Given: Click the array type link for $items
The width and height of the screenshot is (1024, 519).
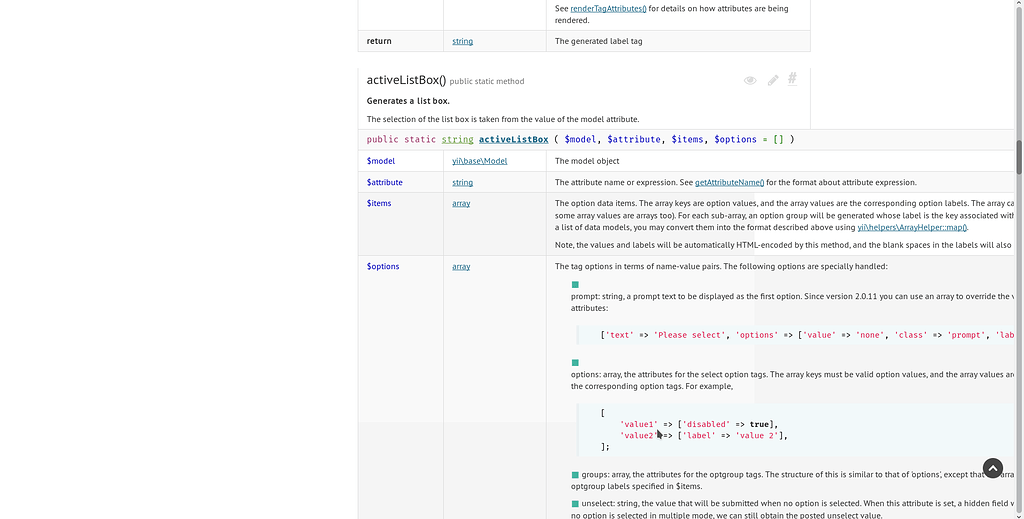Looking at the screenshot, I should (461, 203).
